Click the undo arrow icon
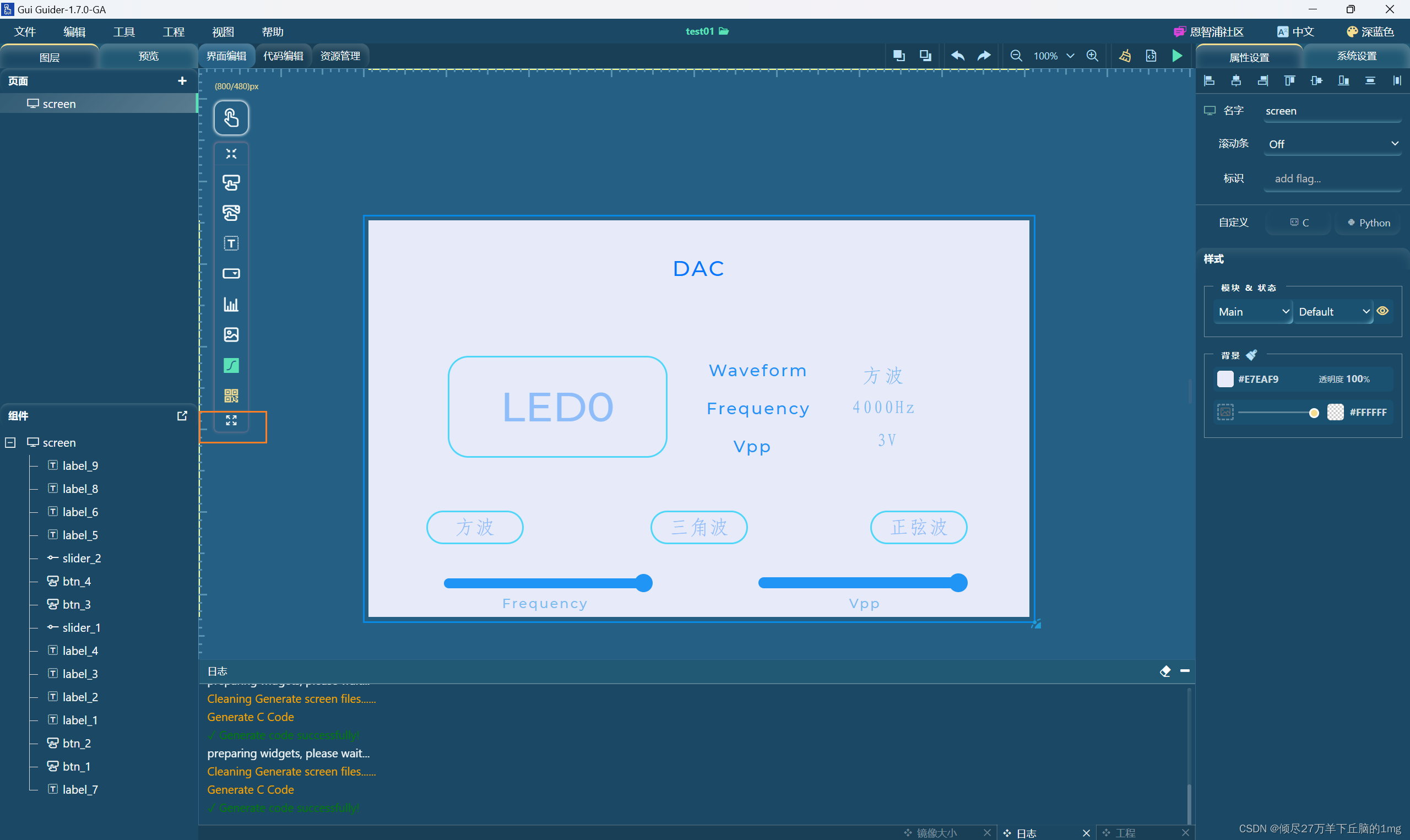This screenshot has height=840, width=1410. click(x=957, y=56)
